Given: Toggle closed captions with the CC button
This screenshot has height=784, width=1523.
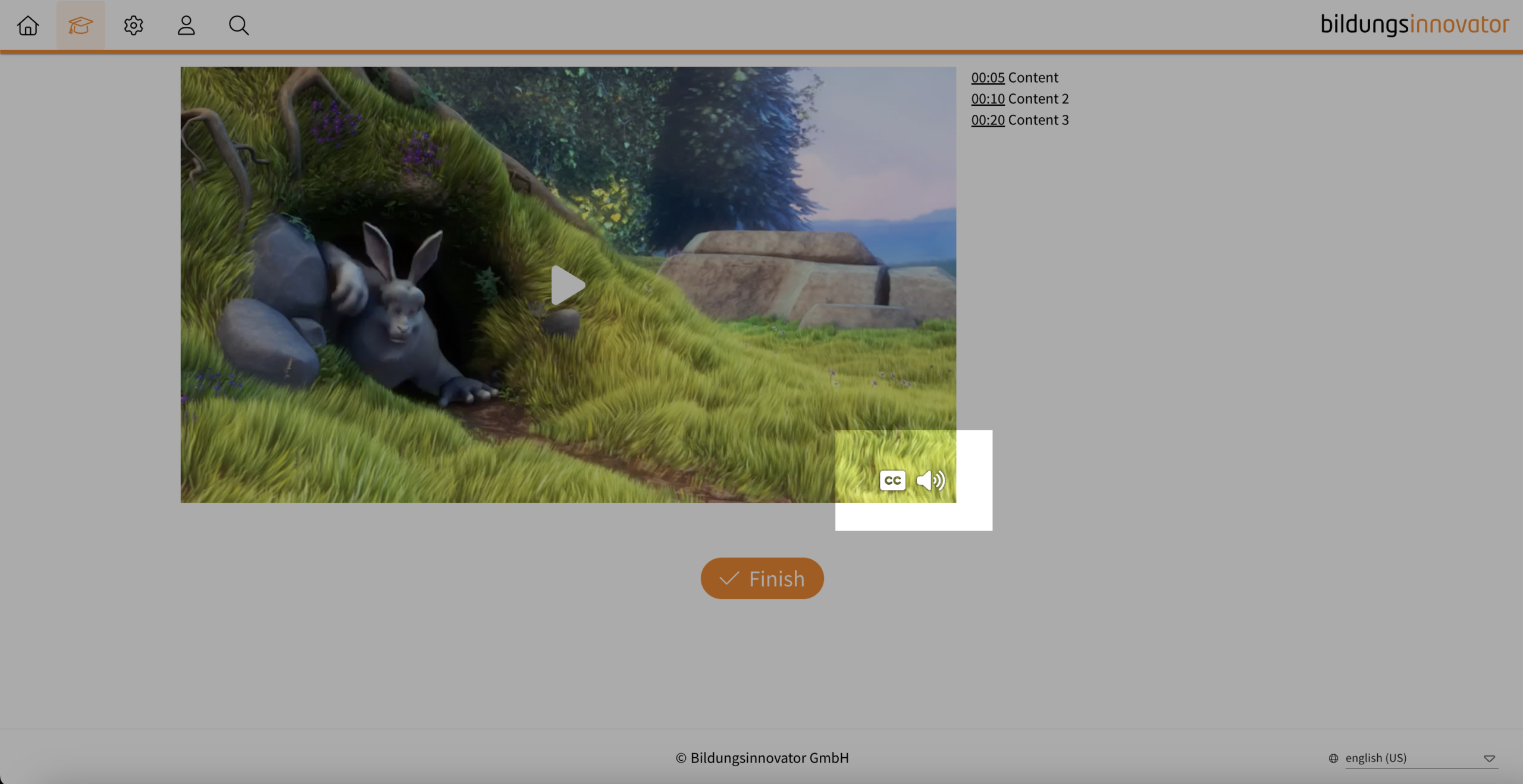Looking at the screenshot, I should pos(892,480).
